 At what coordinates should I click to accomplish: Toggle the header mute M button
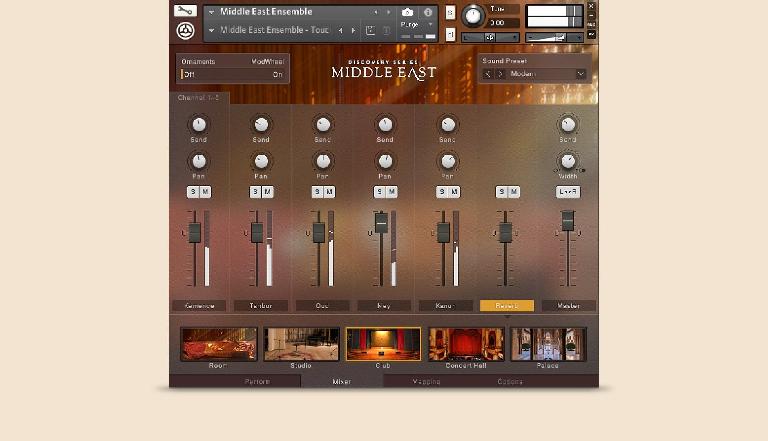click(450, 34)
